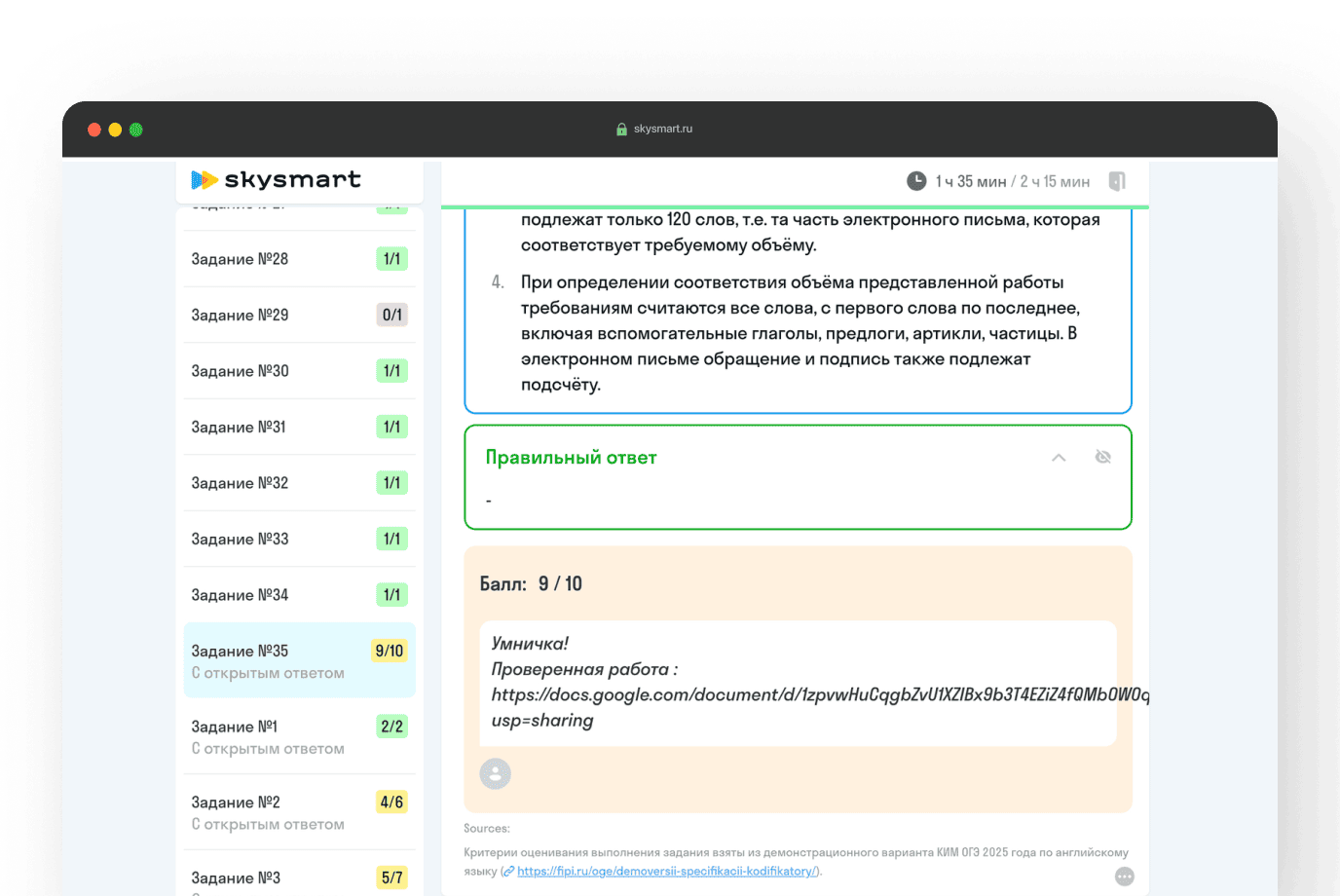Viewport: 1340px width, 896px height.
Task: Select Задание №30 from the task list
Action: pos(300,371)
